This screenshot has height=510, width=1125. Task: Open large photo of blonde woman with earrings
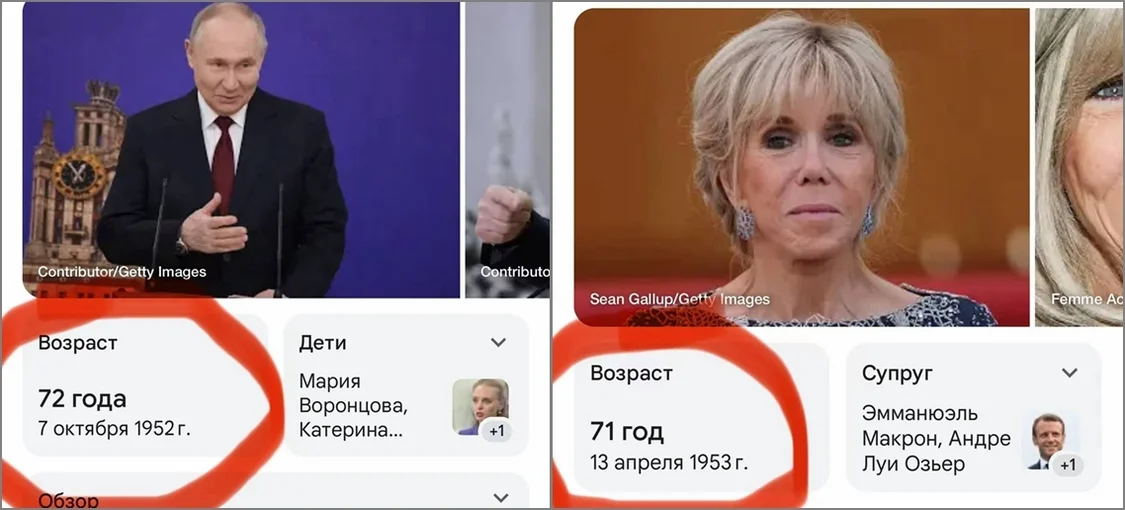801,167
